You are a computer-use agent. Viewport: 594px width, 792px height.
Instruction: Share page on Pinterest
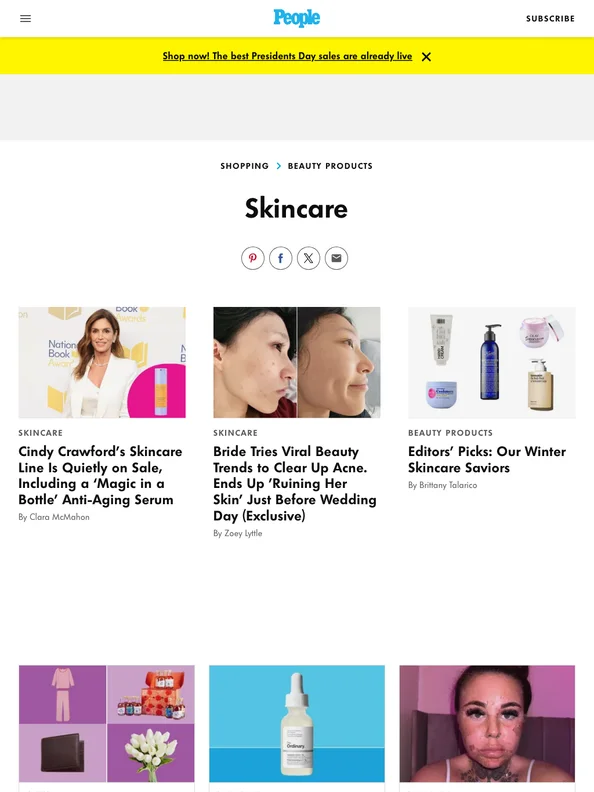click(x=253, y=258)
